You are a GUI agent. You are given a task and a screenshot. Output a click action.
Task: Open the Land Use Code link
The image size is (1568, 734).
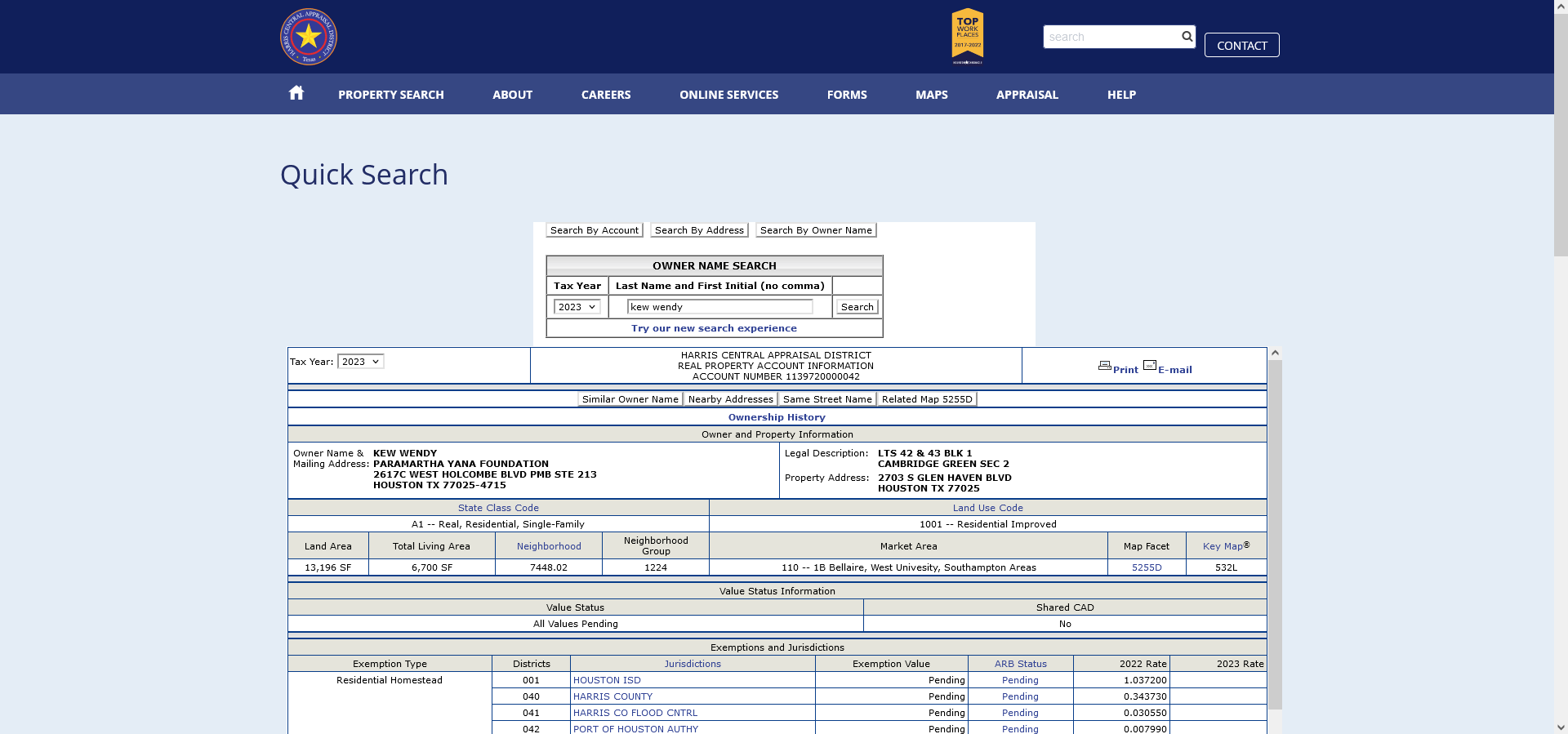988,508
